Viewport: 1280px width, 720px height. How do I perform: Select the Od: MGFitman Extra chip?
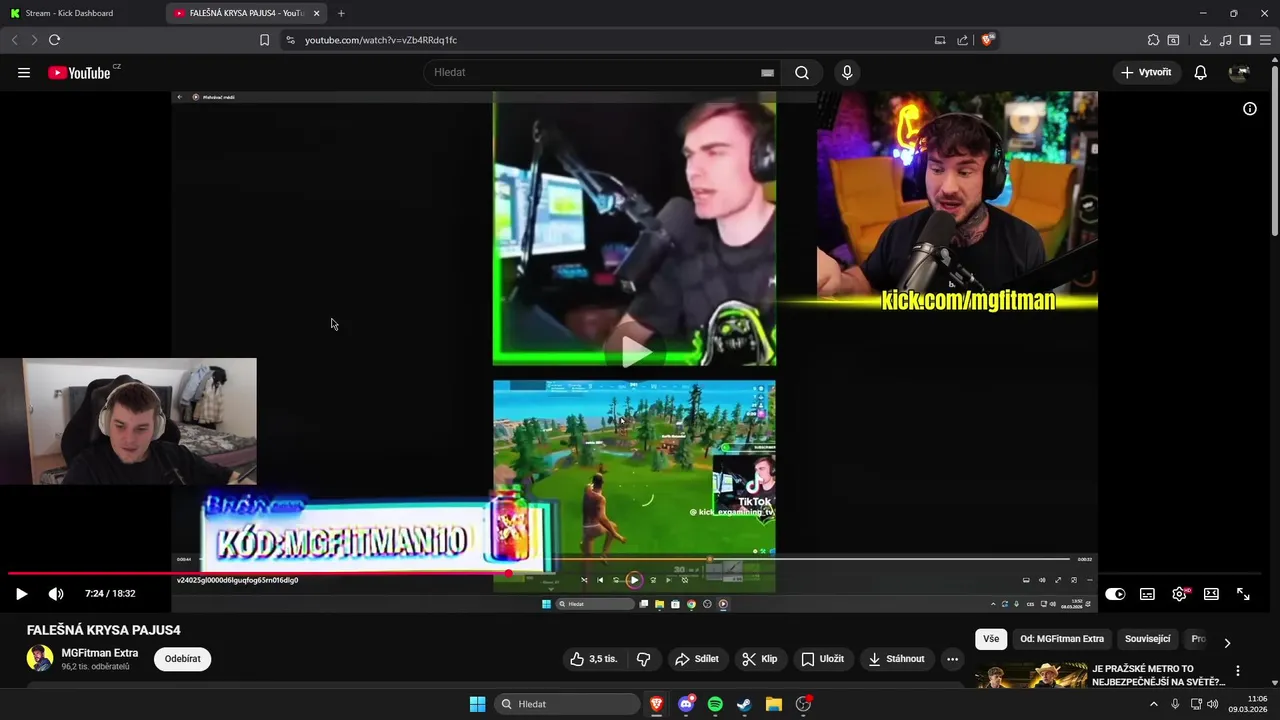[1062, 639]
